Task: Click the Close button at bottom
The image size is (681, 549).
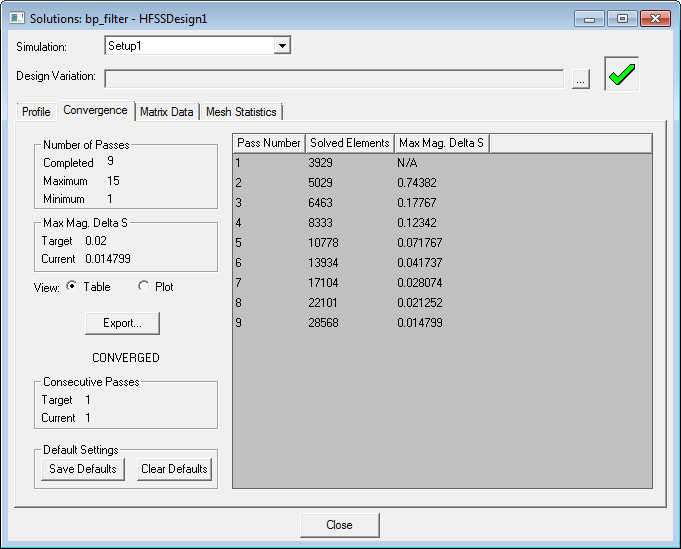Action: pyautogui.click(x=339, y=525)
